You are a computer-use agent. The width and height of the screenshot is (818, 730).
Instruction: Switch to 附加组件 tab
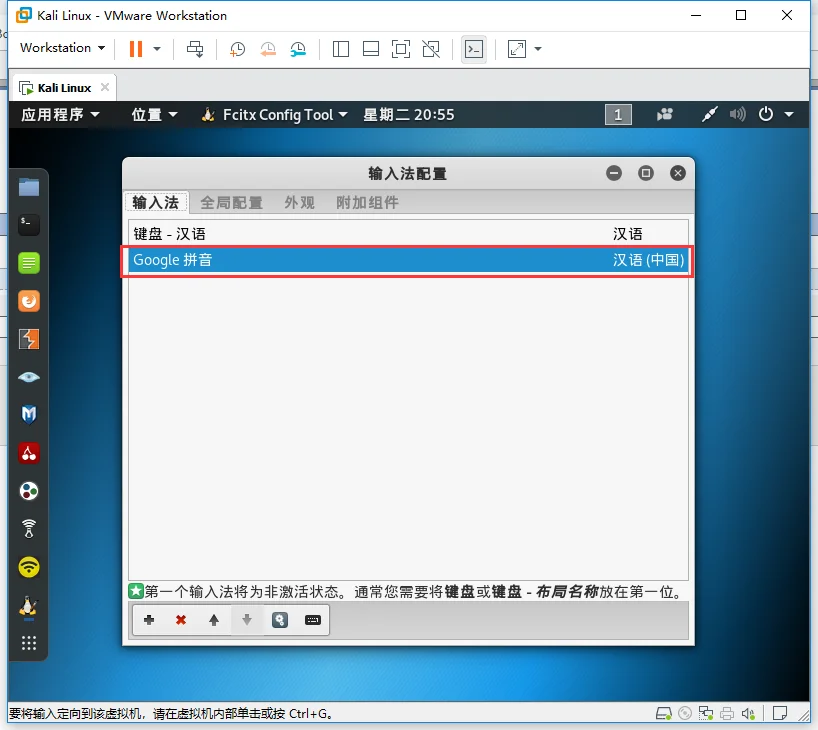coord(367,202)
